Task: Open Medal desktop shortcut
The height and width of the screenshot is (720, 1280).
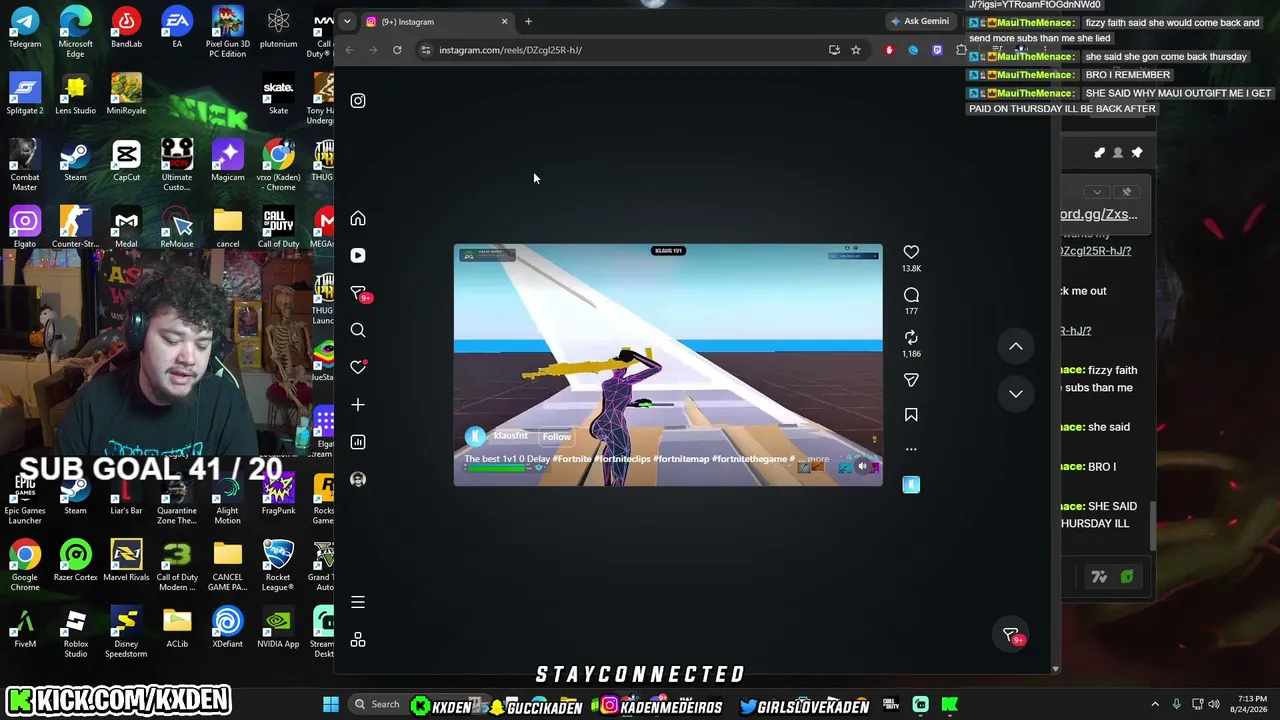Action: [126, 227]
